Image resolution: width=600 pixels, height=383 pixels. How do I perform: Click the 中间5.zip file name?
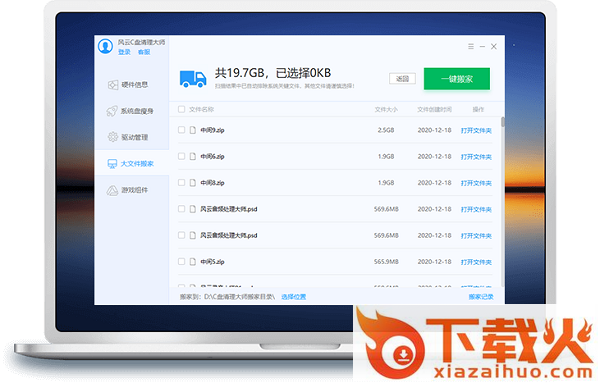tap(212, 262)
